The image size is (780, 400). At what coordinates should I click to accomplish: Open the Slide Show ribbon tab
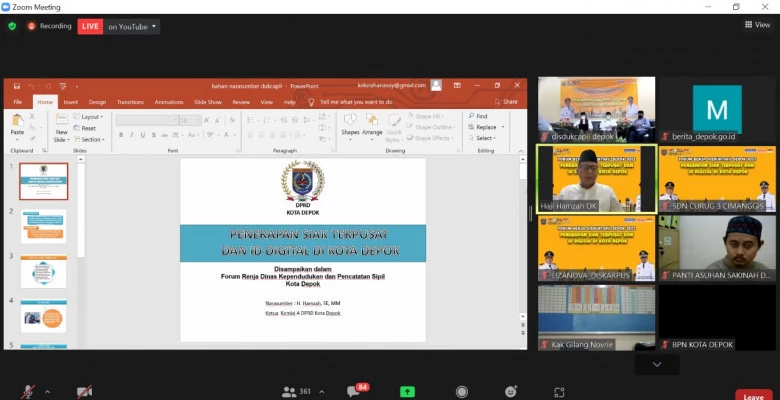click(x=207, y=101)
